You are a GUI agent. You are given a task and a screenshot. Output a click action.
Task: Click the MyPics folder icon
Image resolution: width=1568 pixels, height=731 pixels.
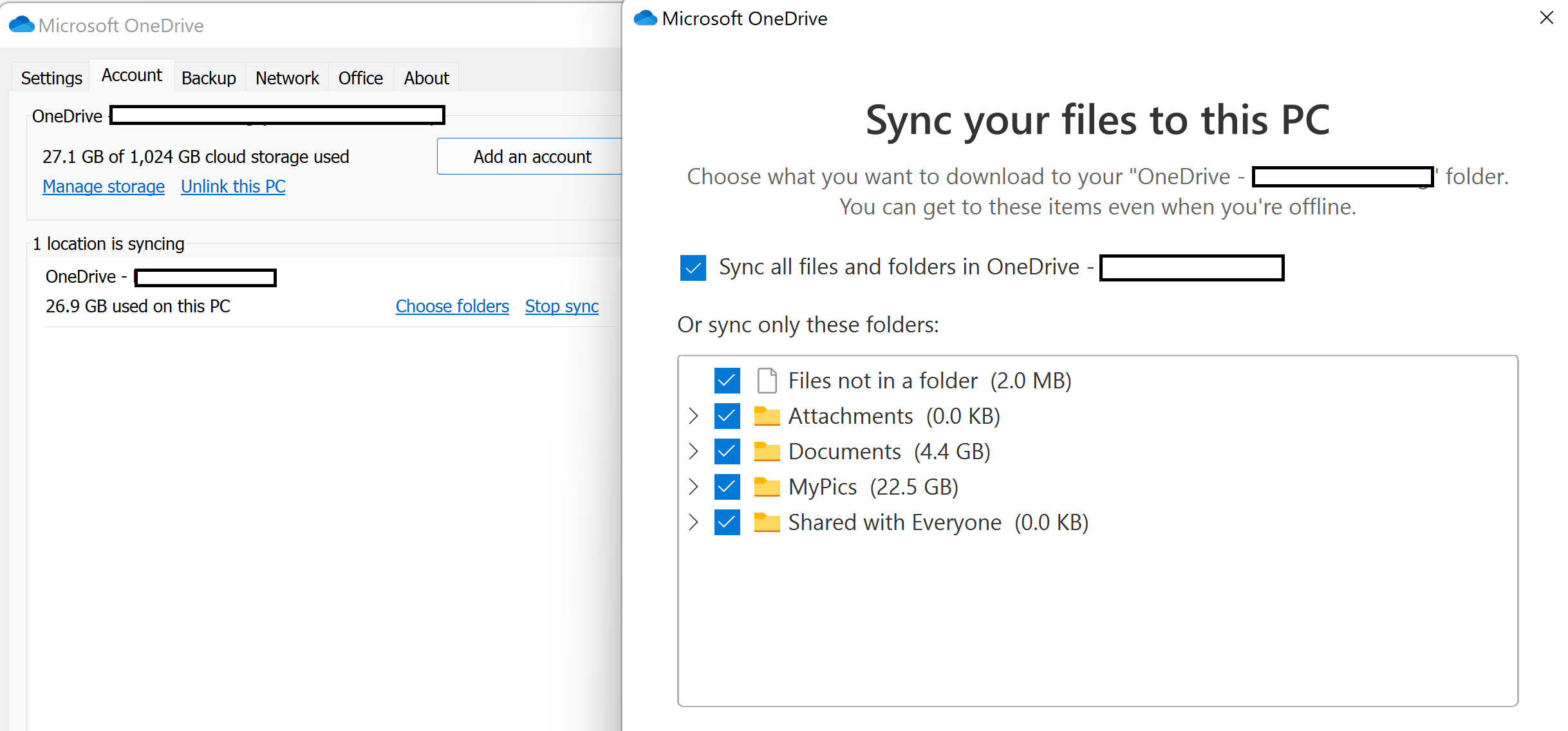point(767,487)
